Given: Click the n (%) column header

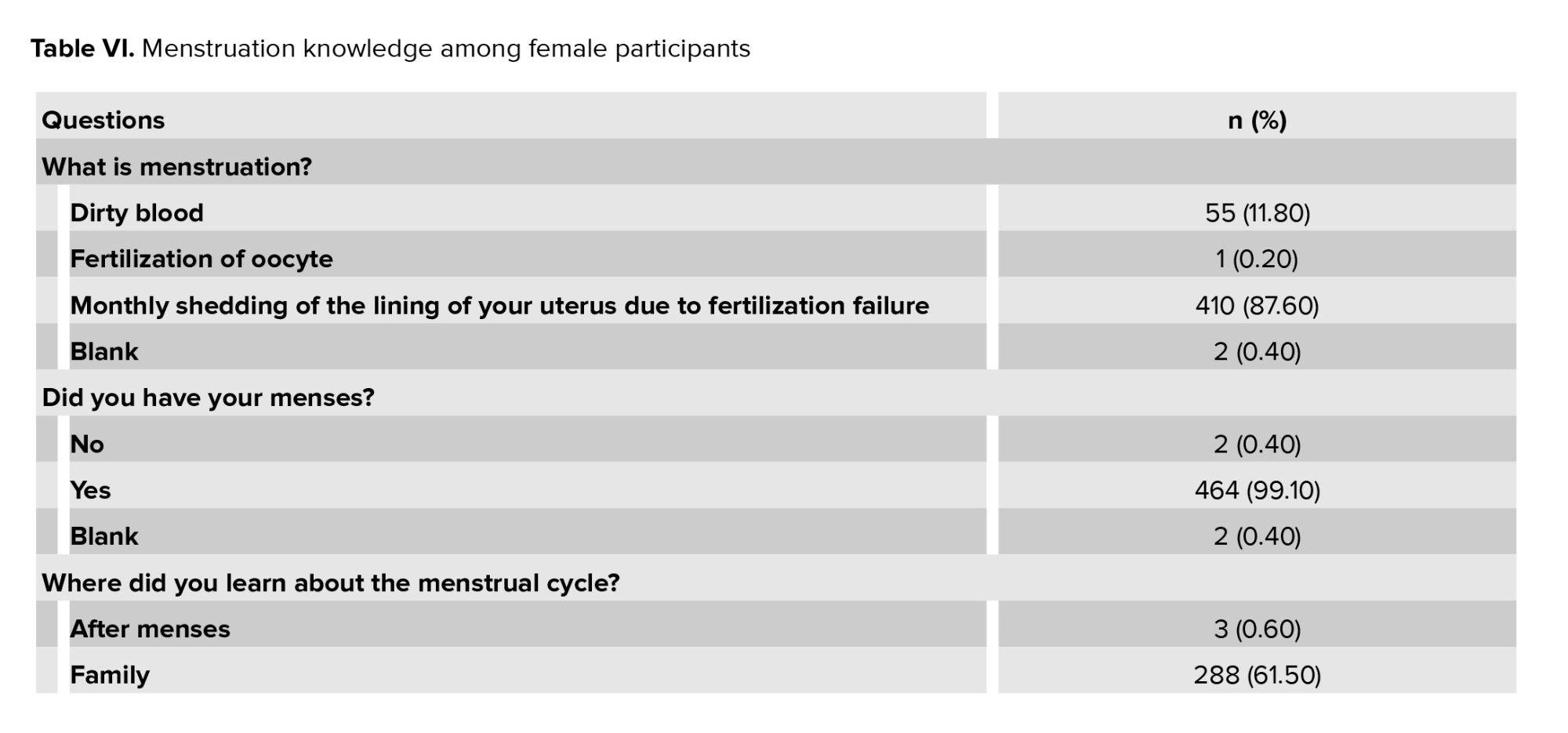Looking at the screenshot, I should point(1257,120).
